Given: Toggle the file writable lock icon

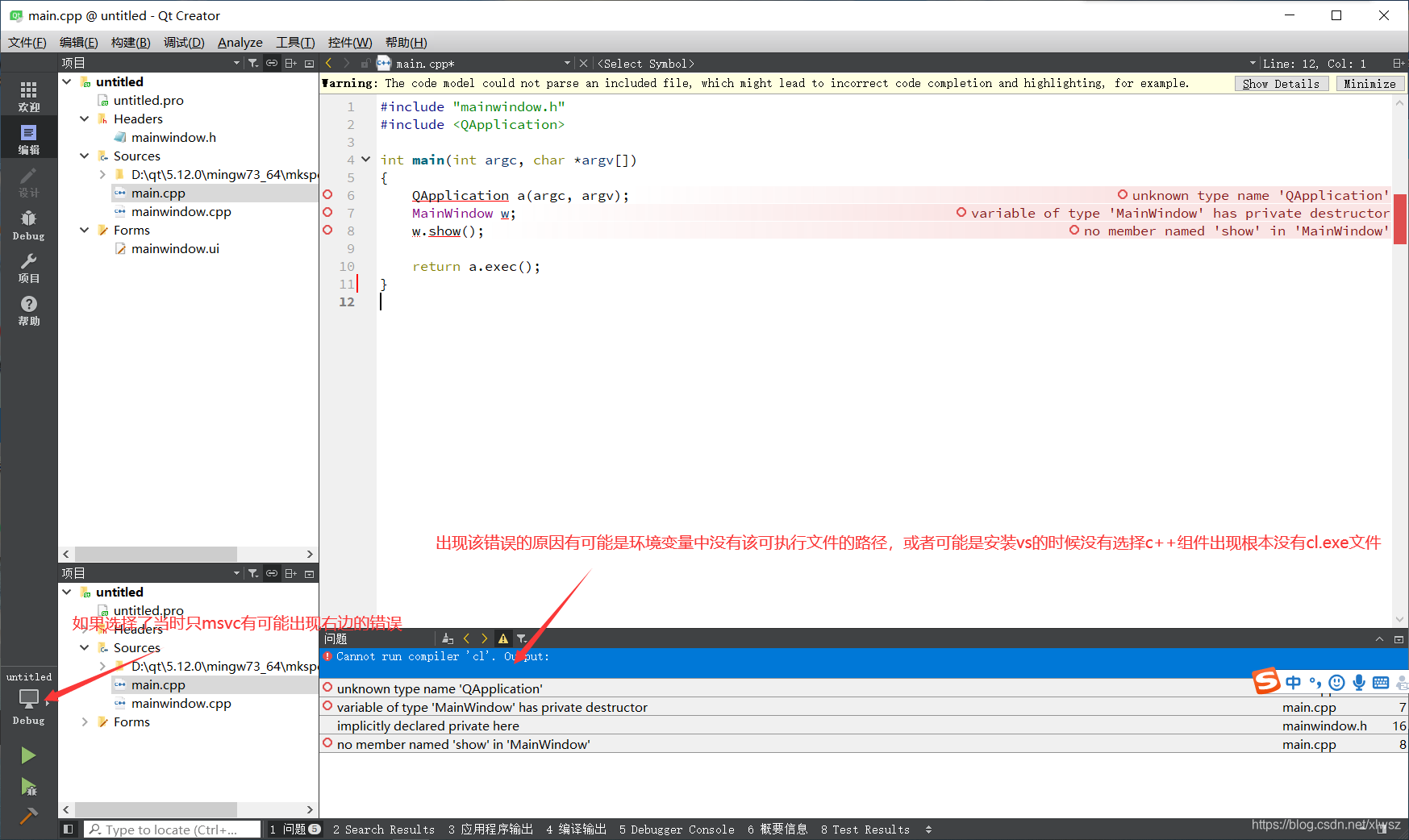Looking at the screenshot, I should (x=365, y=63).
